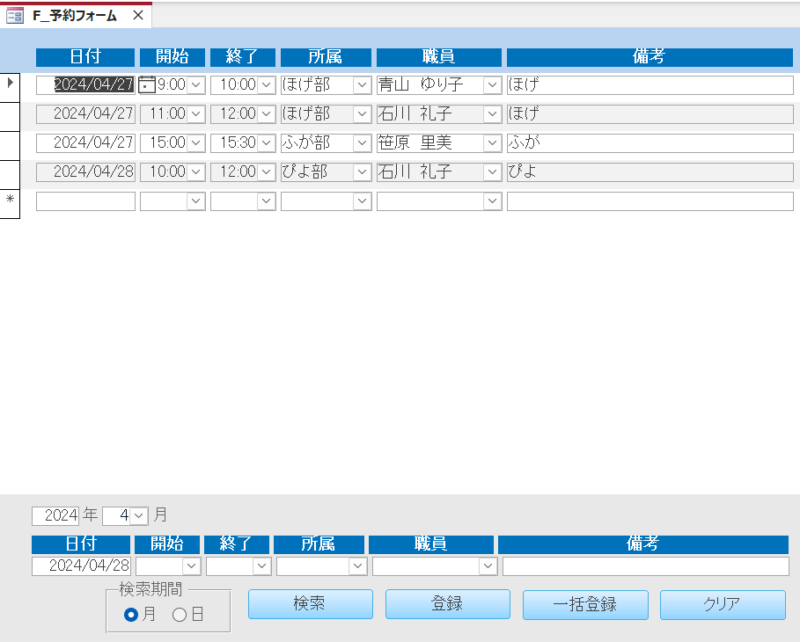Viewport: 800px width, 642px height.
Task: Select the 月 search period radio button
Action: coord(131,615)
